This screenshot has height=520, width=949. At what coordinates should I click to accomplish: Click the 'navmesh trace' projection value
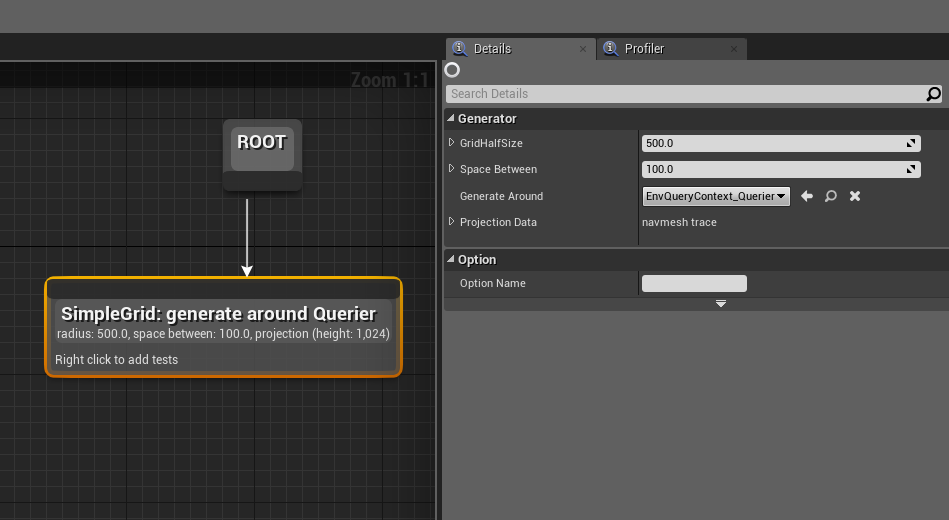point(679,222)
